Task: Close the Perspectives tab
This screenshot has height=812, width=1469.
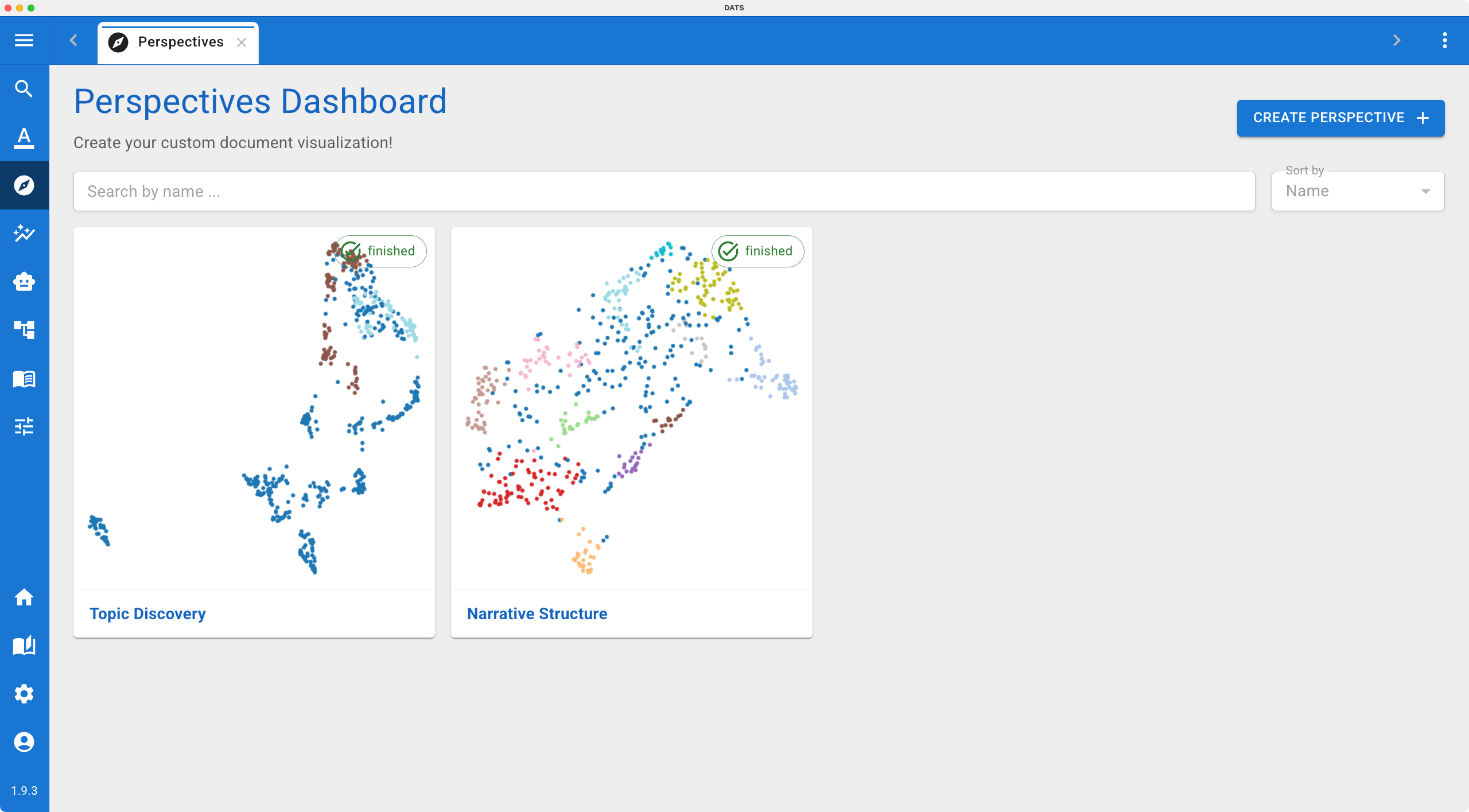Action: [x=242, y=42]
